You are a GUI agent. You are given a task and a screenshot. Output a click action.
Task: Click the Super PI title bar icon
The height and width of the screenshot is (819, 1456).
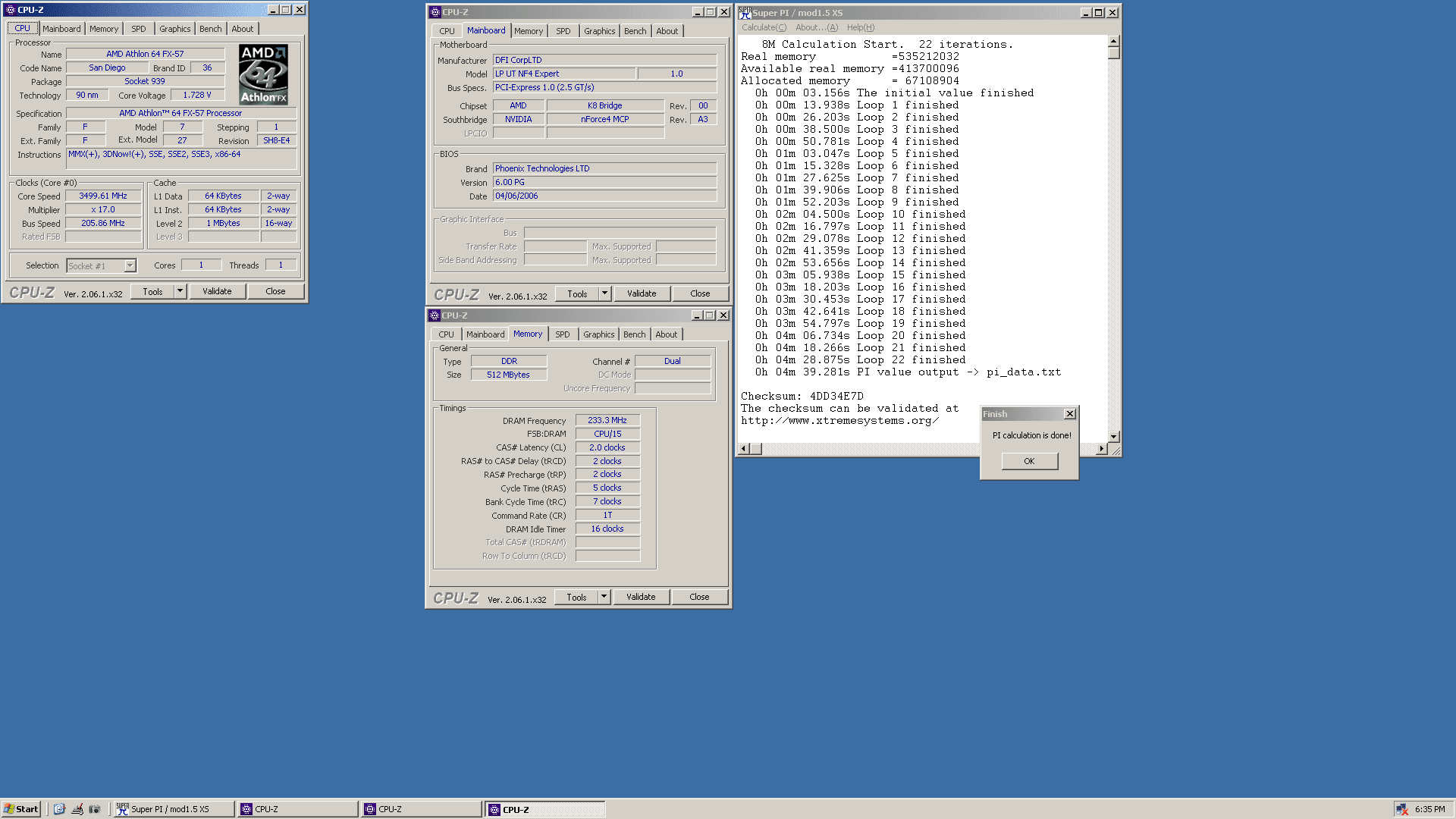point(745,12)
